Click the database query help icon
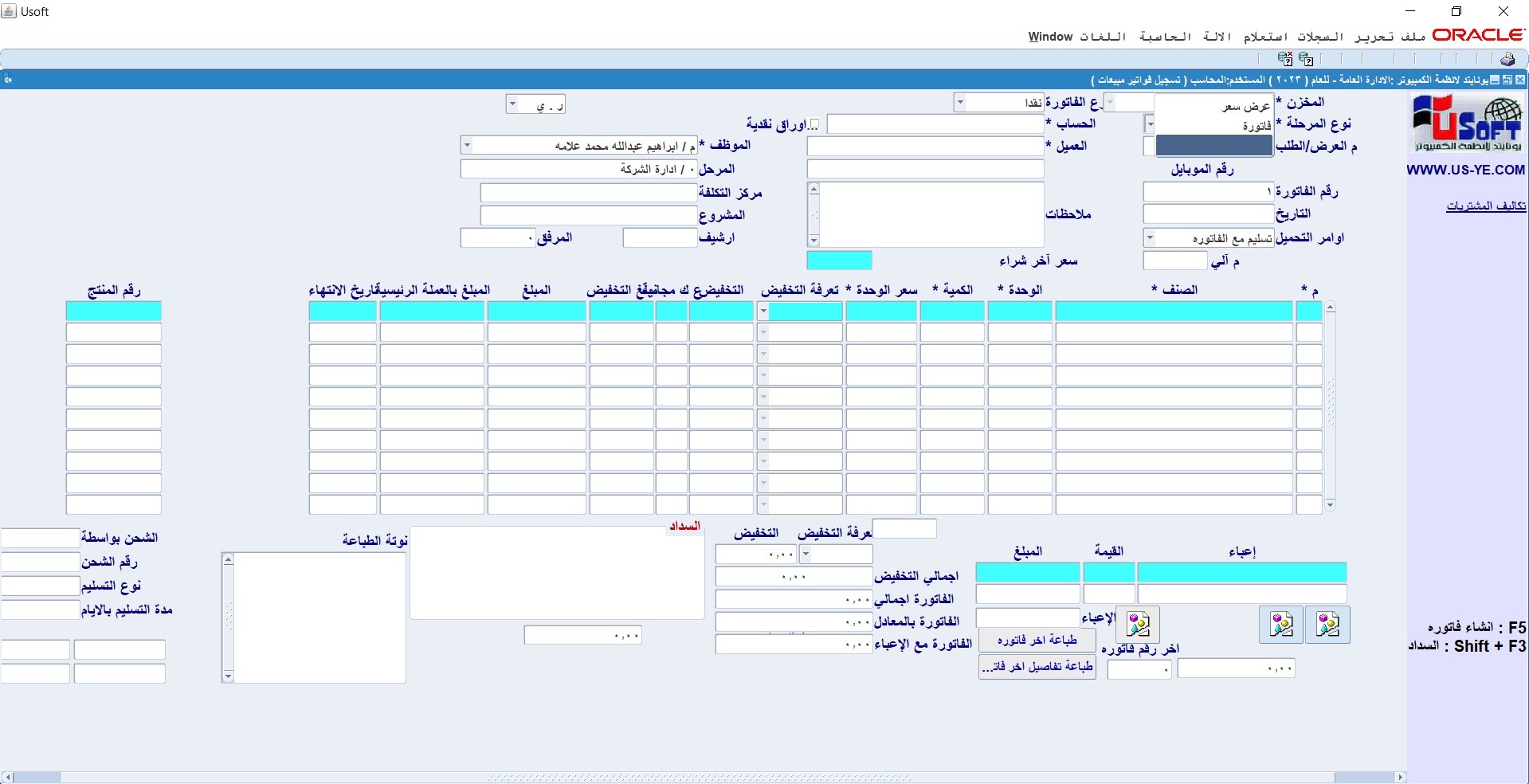Image resolution: width=1529 pixels, height=784 pixels. (1306, 59)
